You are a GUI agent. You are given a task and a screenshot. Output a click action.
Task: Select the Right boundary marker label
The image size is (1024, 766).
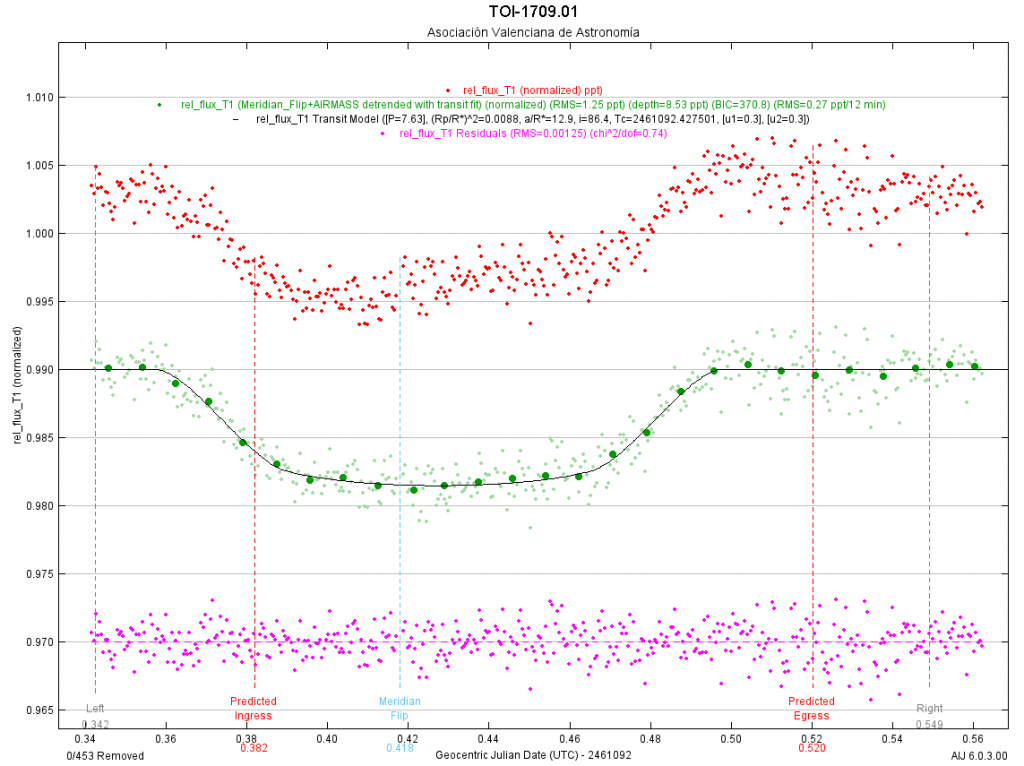[929, 708]
